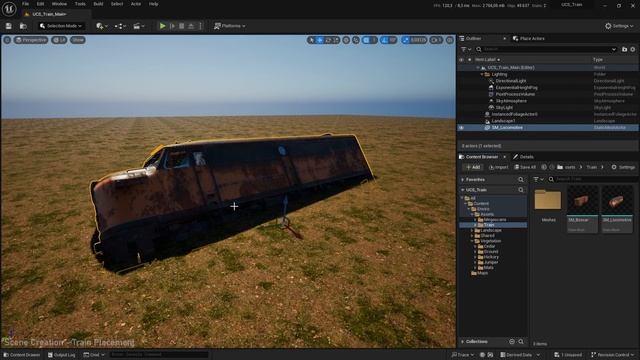Toggle grid position snapping in the viewport
Screen dimensions: 640x360
coord(367,40)
